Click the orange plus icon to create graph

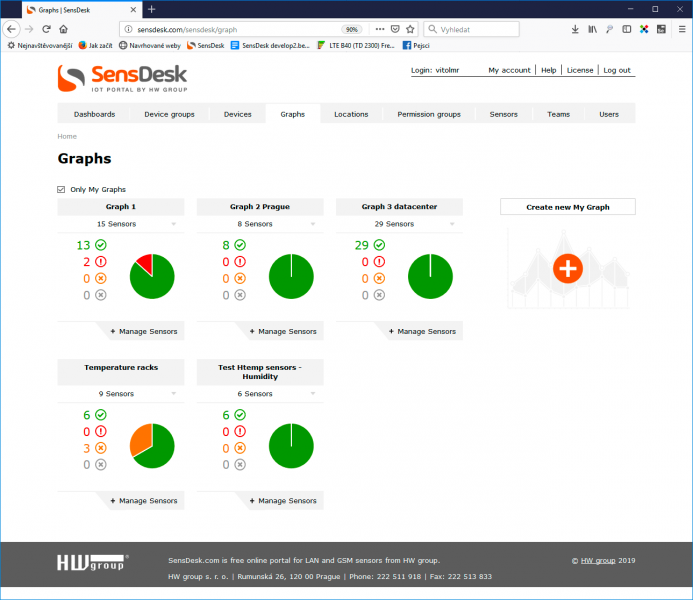point(567,268)
